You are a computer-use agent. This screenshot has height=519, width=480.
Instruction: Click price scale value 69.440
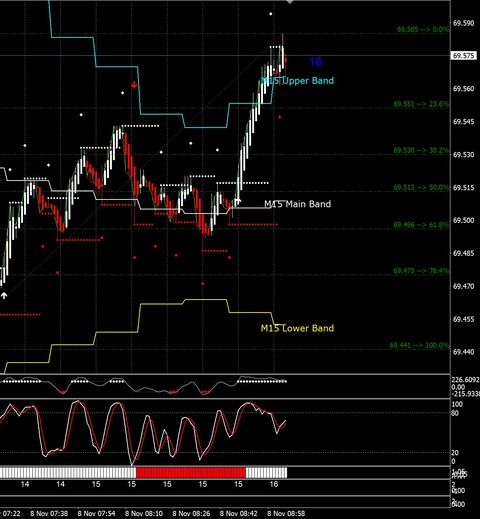(x=464, y=352)
